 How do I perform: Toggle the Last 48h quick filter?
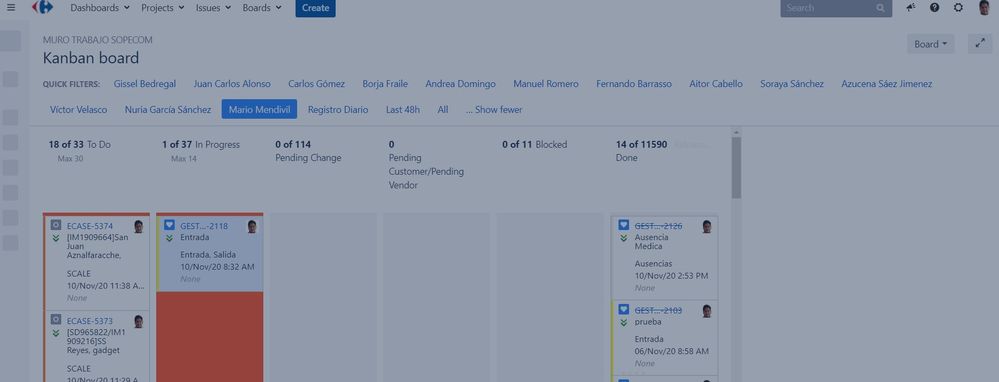click(x=403, y=110)
